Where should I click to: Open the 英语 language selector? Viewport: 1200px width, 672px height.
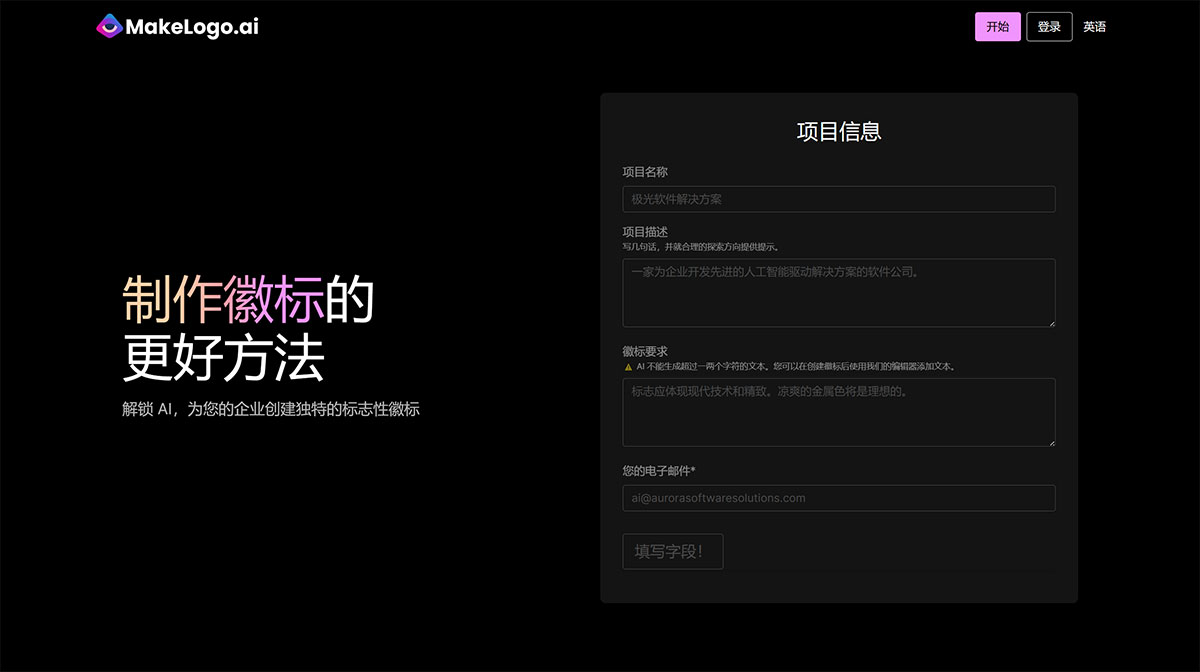[1095, 26]
